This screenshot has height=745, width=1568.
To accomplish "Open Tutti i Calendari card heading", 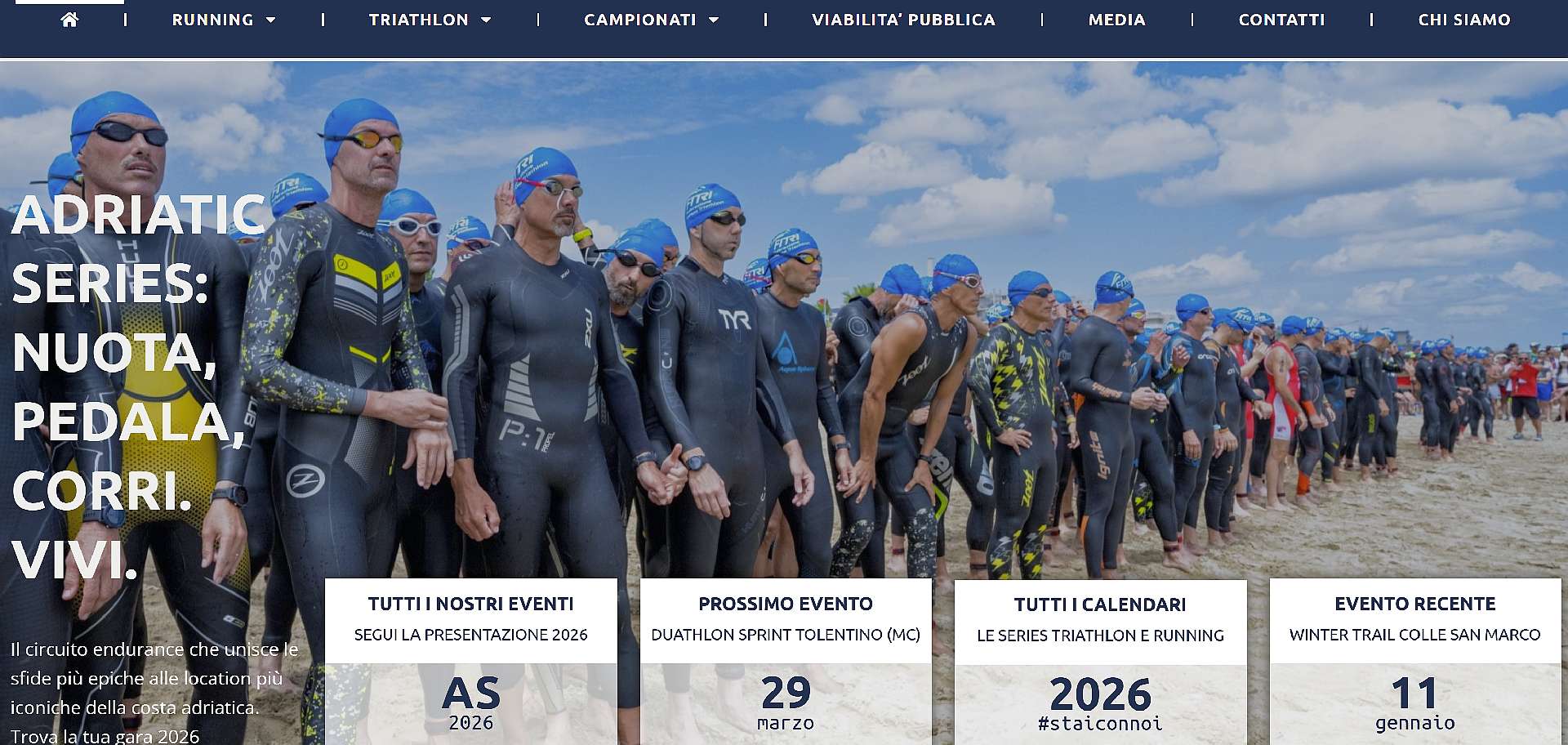I will pyautogui.click(x=1100, y=604).
